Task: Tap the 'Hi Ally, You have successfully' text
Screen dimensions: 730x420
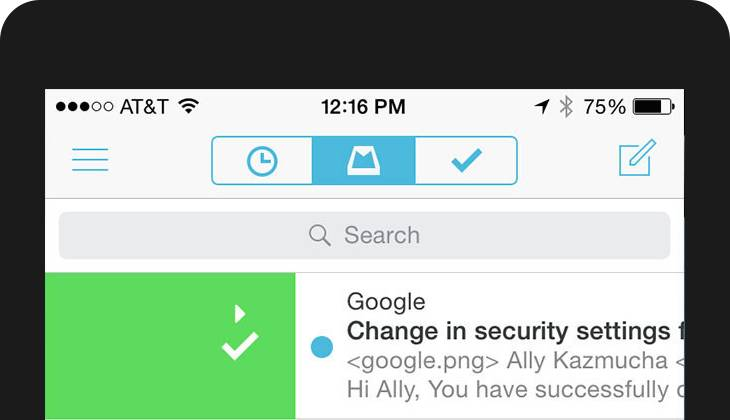Action: pos(515,389)
